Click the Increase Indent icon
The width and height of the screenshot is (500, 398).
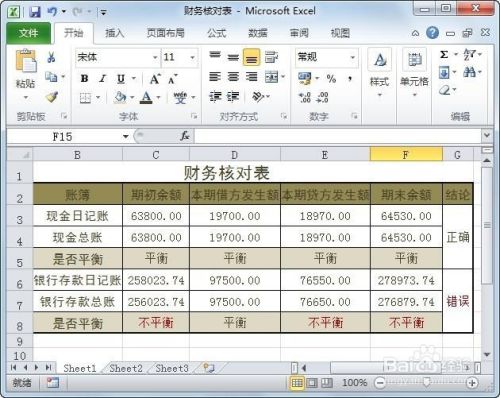(233, 97)
